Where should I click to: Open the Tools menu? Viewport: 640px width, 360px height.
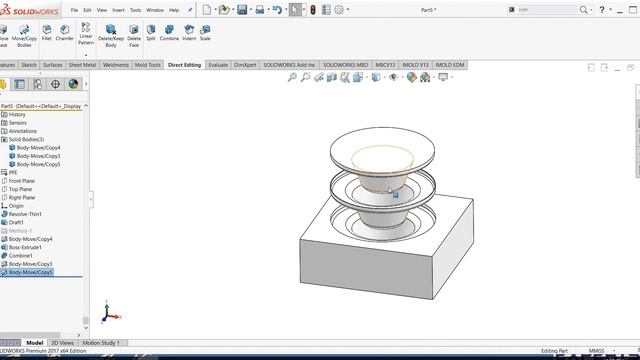click(x=136, y=10)
